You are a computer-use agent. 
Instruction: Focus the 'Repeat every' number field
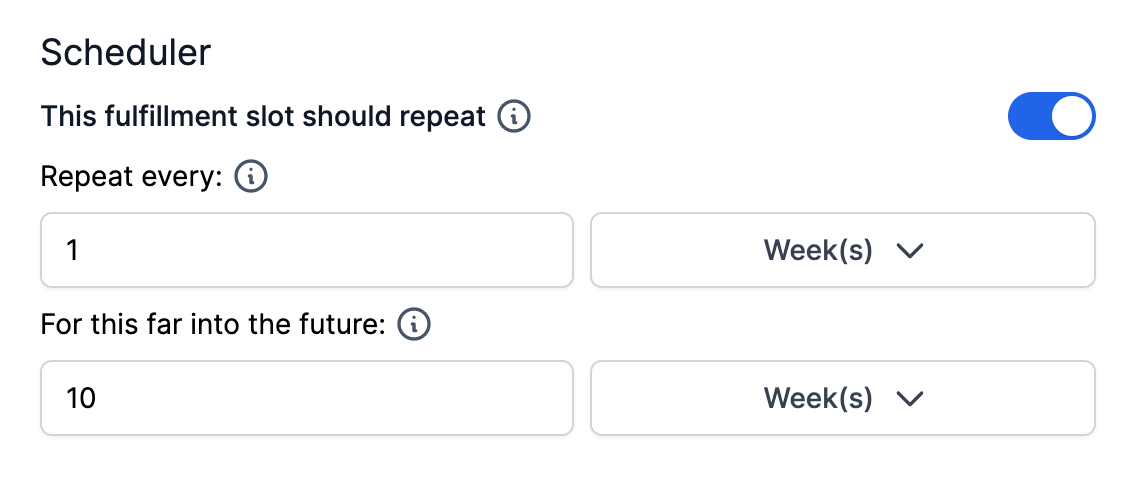pyautogui.click(x=306, y=250)
